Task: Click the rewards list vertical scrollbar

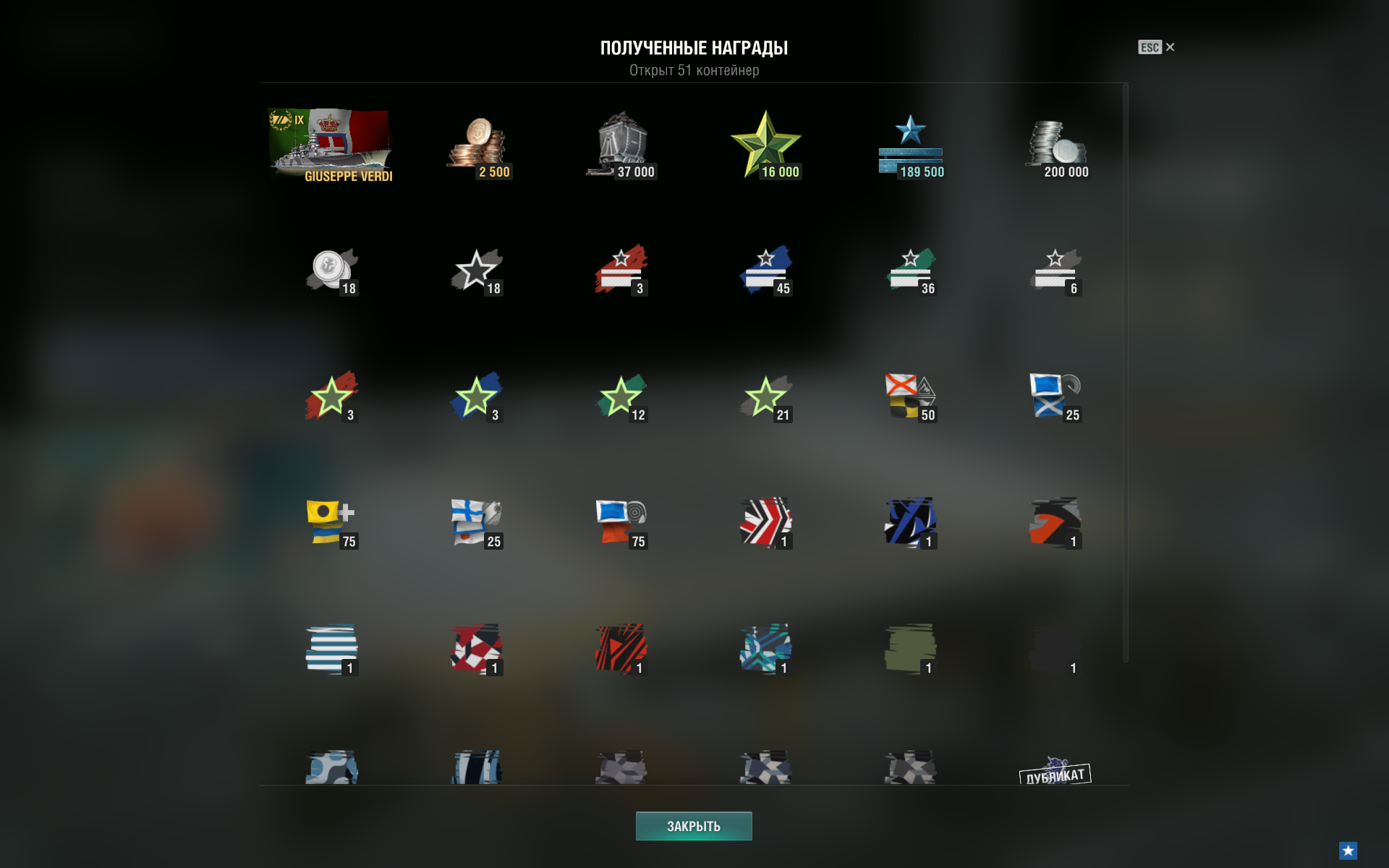Action: (x=1126, y=373)
